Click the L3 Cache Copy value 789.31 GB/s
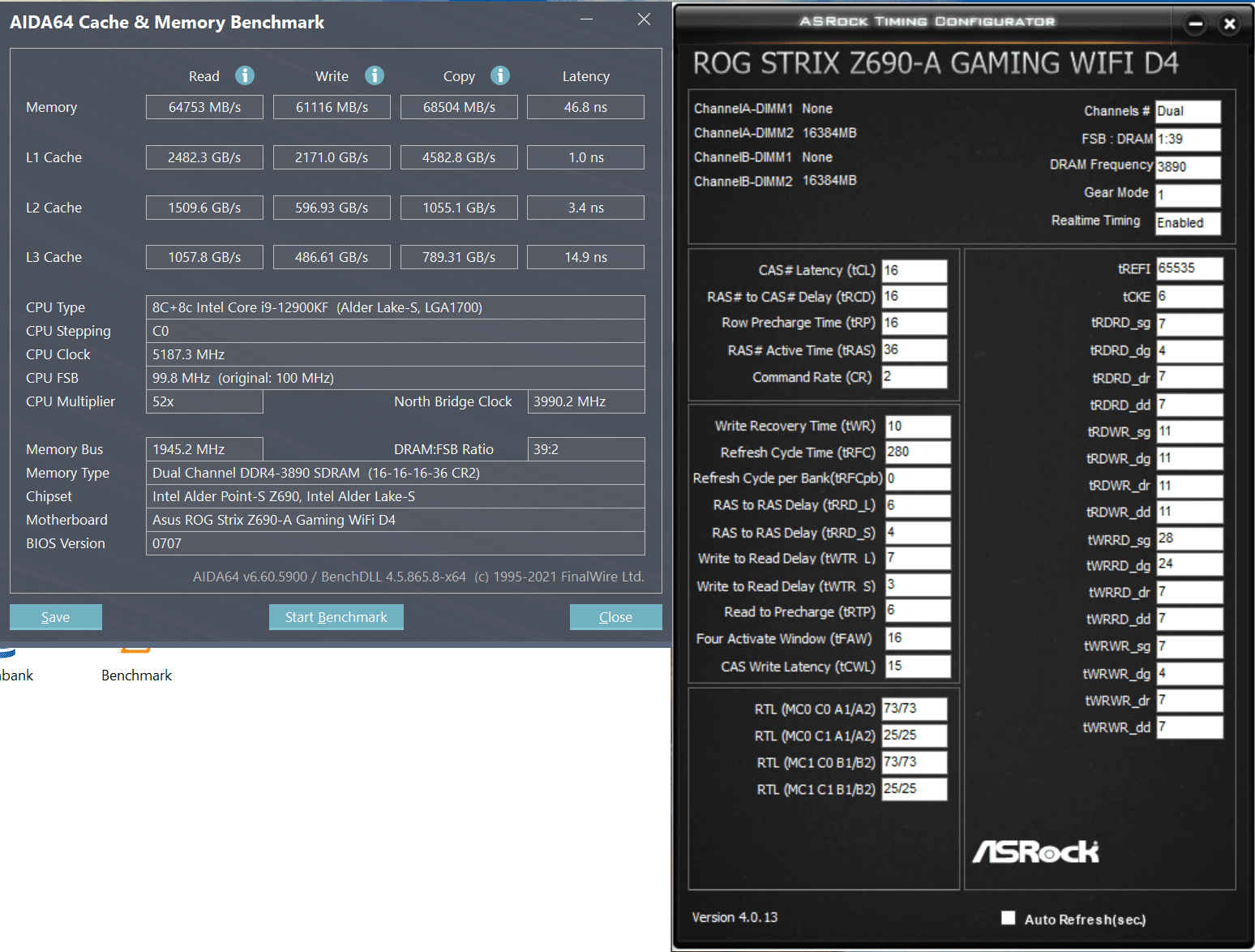This screenshot has height=952, width=1255. [459, 257]
